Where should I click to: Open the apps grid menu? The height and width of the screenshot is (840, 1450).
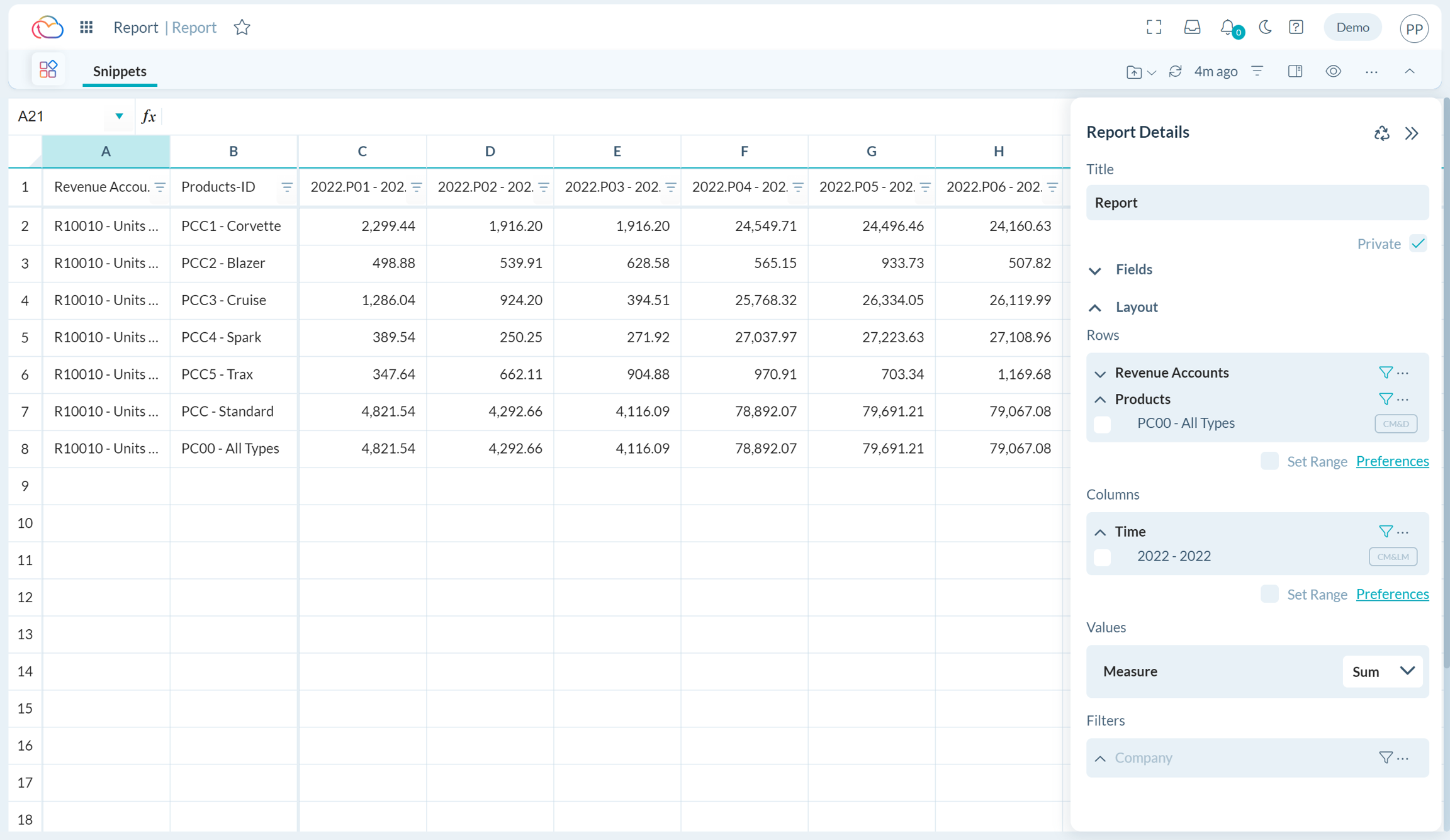coord(86,27)
